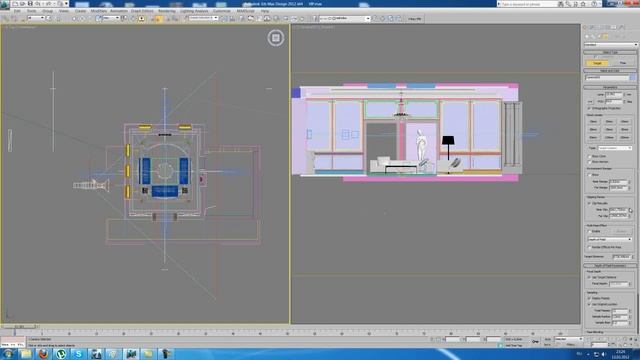Click the Near Clip value field

[x=618, y=210]
